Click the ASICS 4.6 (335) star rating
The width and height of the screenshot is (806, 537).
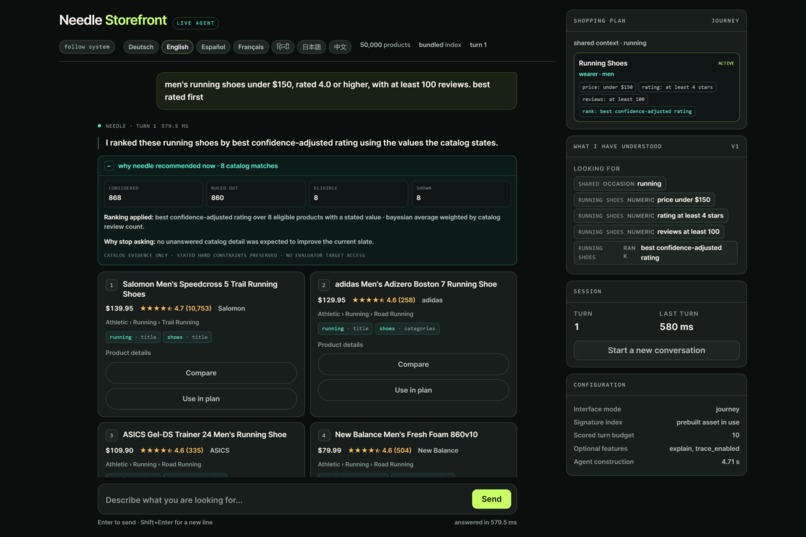(172, 451)
